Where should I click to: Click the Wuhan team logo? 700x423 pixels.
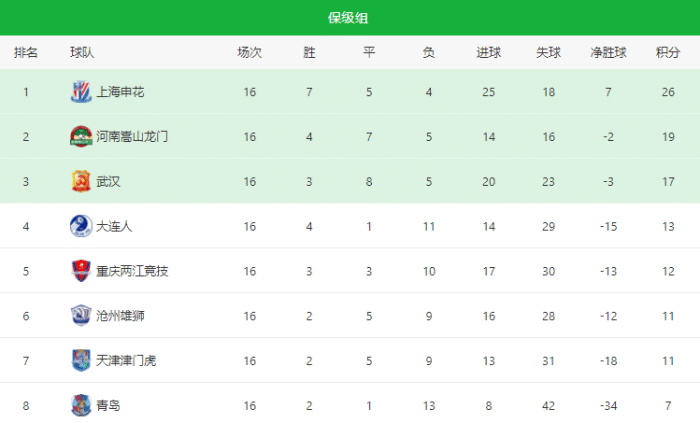coord(80,182)
